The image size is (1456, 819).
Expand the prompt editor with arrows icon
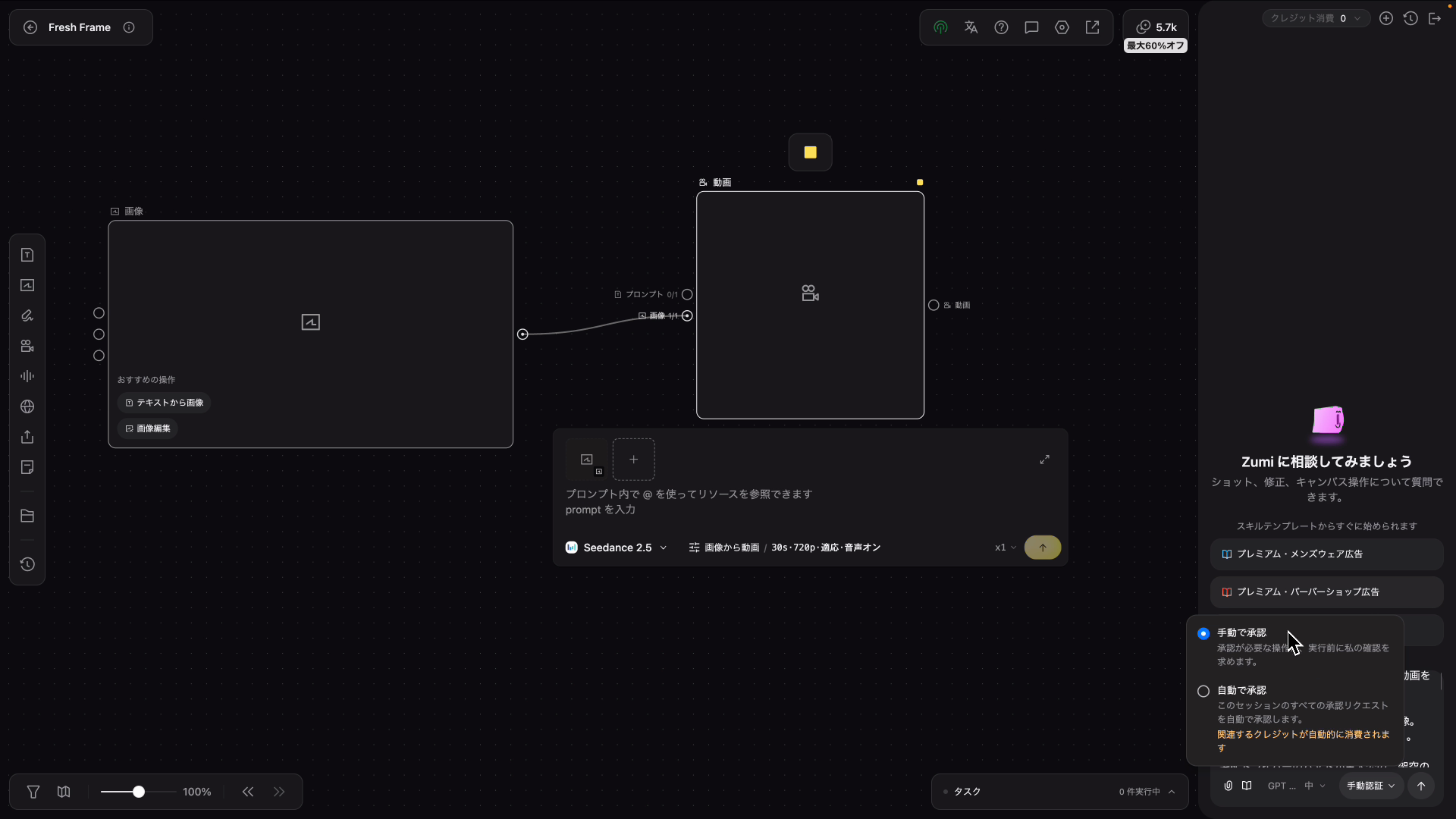(x=1044, y=460)
